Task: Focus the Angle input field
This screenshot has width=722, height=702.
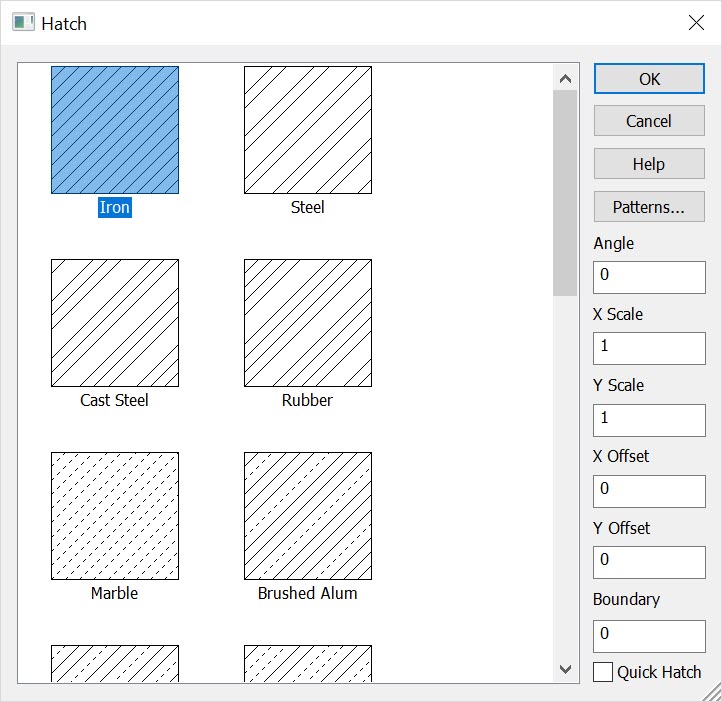Action: point(649,277)
